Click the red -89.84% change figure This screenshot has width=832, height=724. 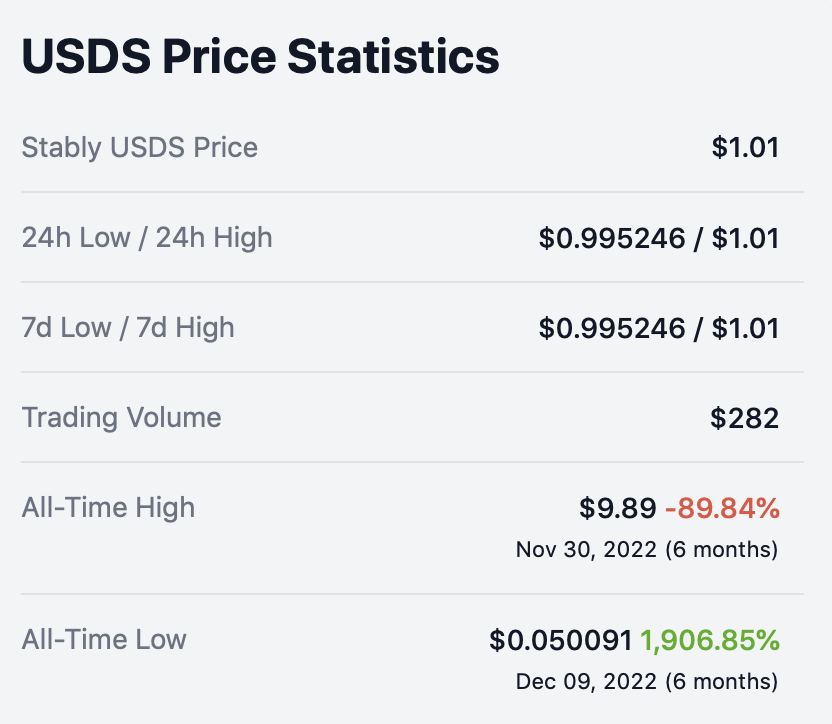(x=722, y=508)
